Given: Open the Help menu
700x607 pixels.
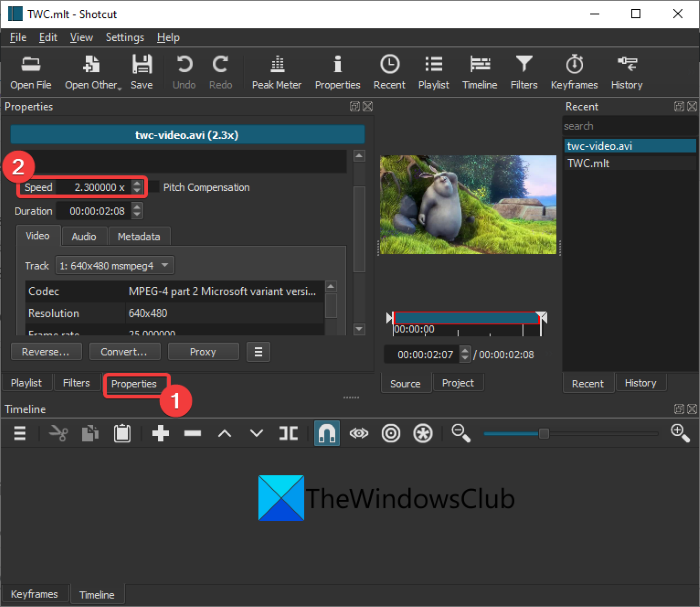Looking at the screenshot, I should pos(168,37).
